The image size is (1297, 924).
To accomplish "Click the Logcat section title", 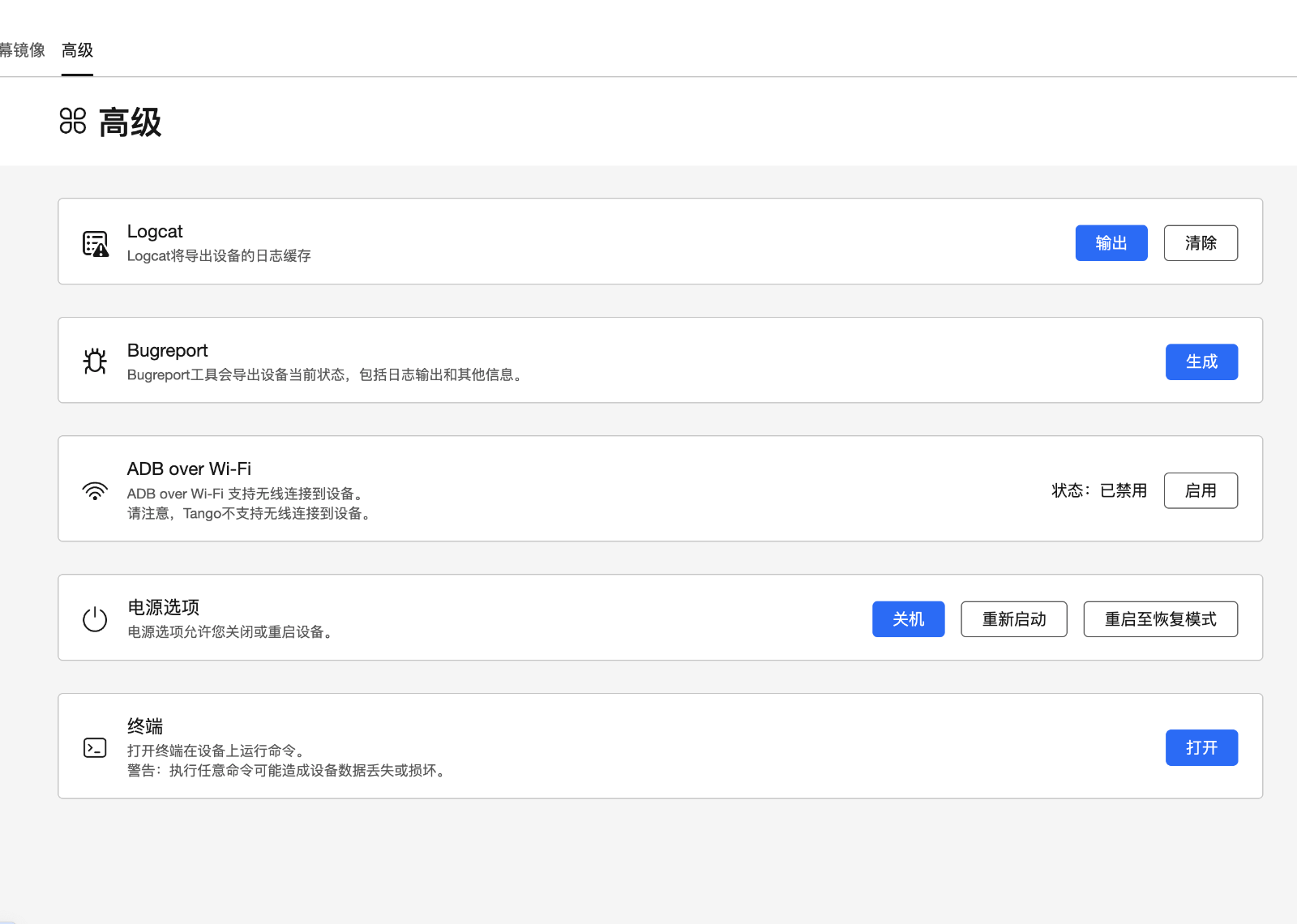I will click(155, 232).
